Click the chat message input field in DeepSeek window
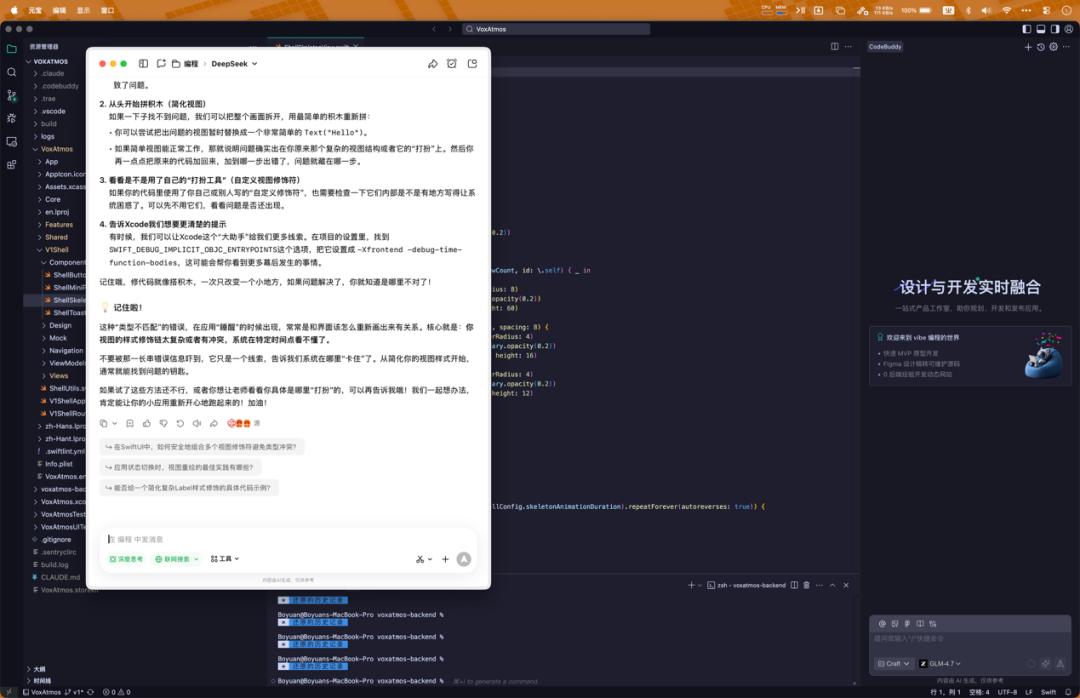Viewport: 1080px width, 698px height. (x=289, y=540)
